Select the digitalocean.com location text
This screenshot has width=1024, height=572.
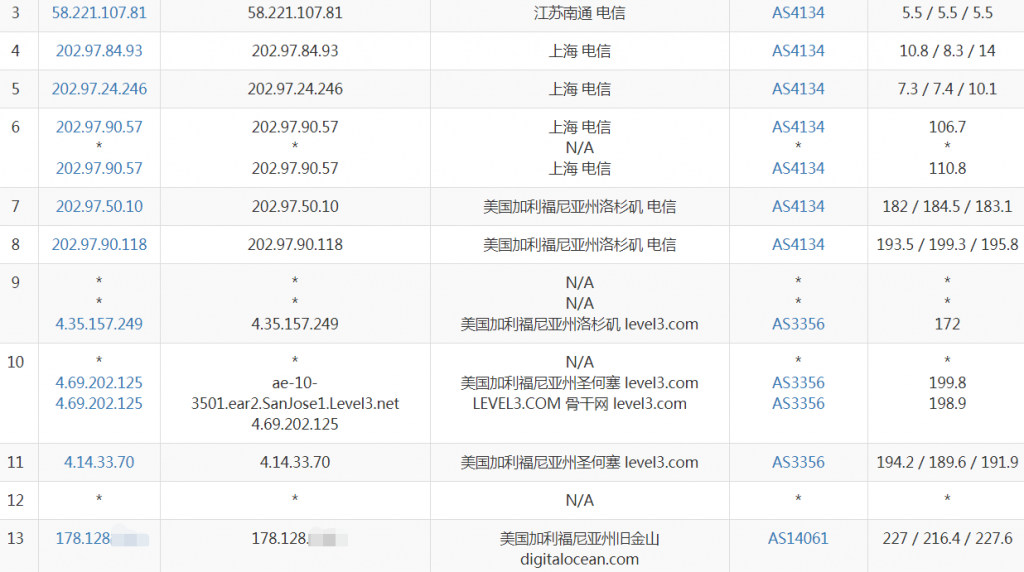[579, 560]
